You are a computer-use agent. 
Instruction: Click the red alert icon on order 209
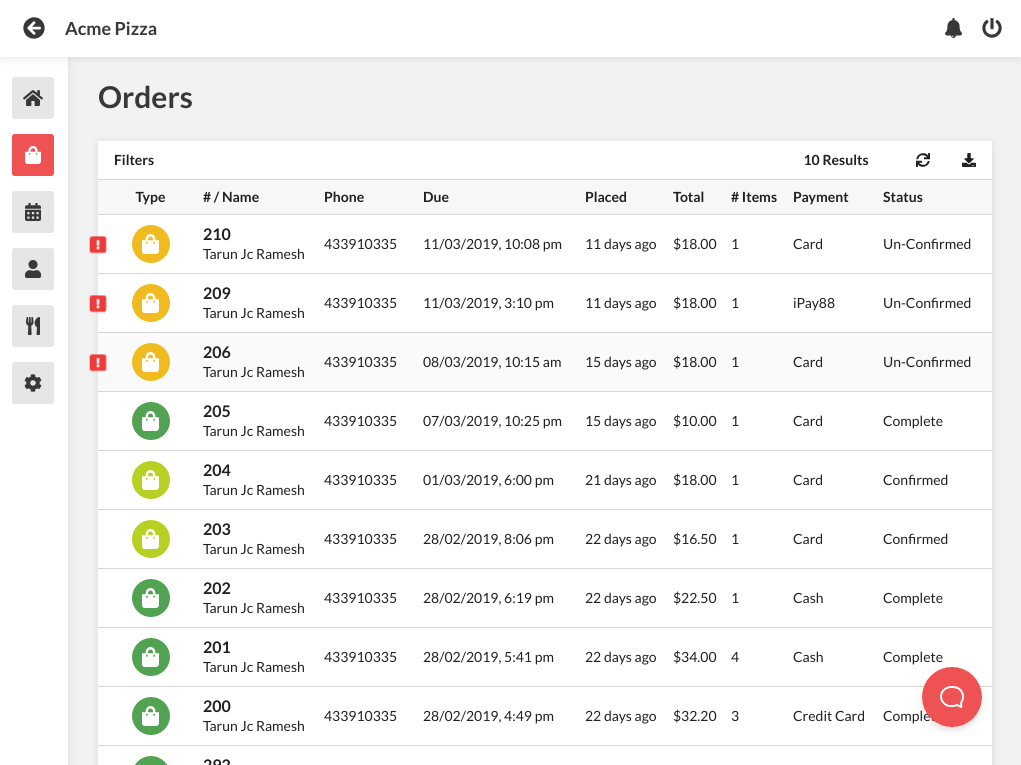pyautogui.click(x=98, y=303)
